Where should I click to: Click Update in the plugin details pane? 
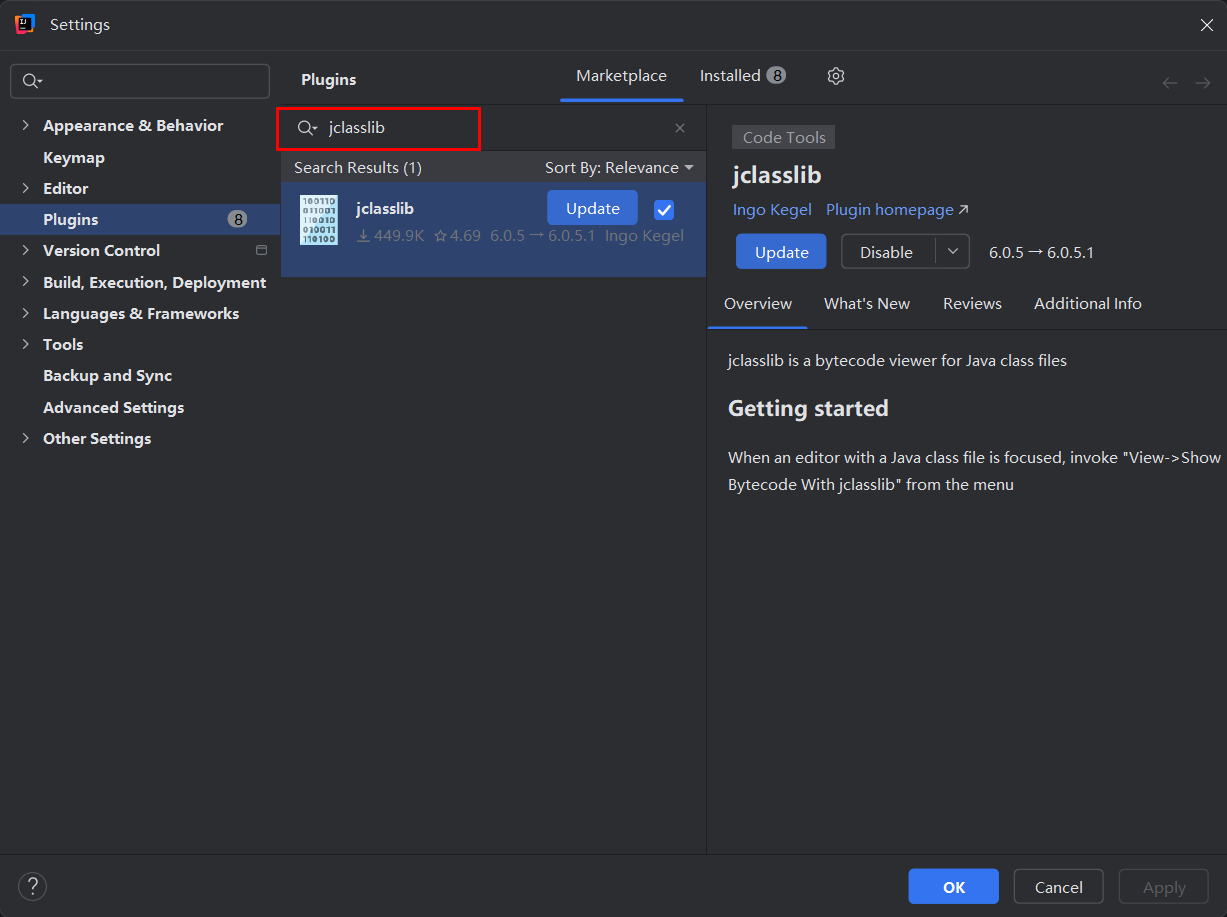tap(781, 252)
